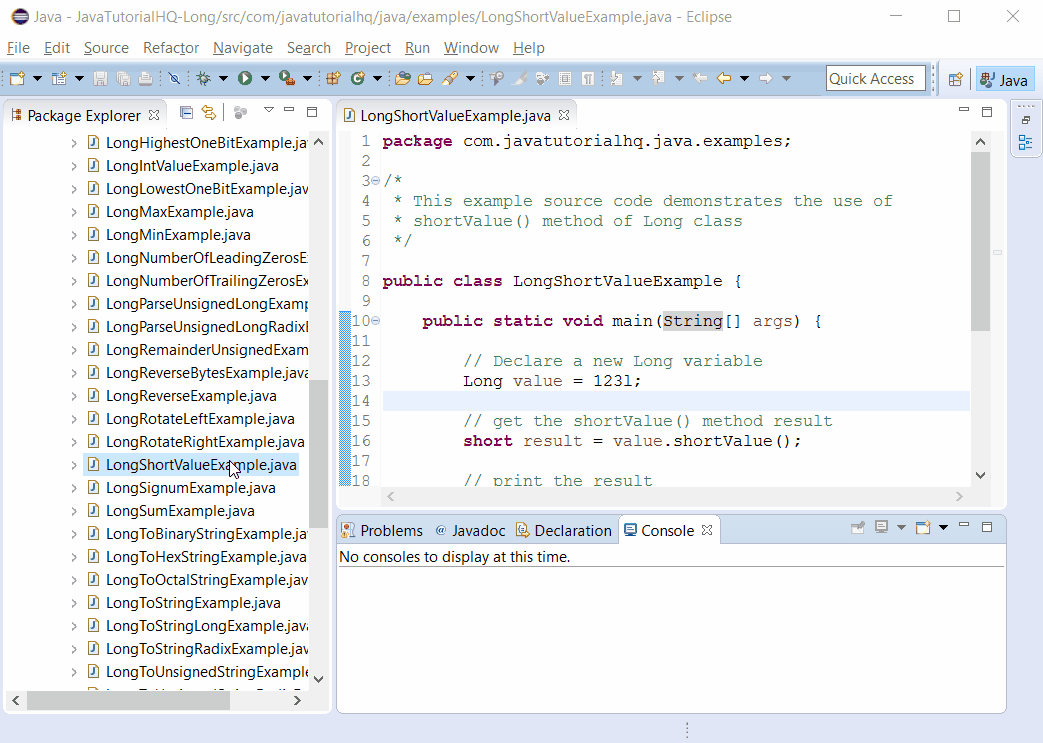Click the Display Selected Console icon

(x=881, y=527)
